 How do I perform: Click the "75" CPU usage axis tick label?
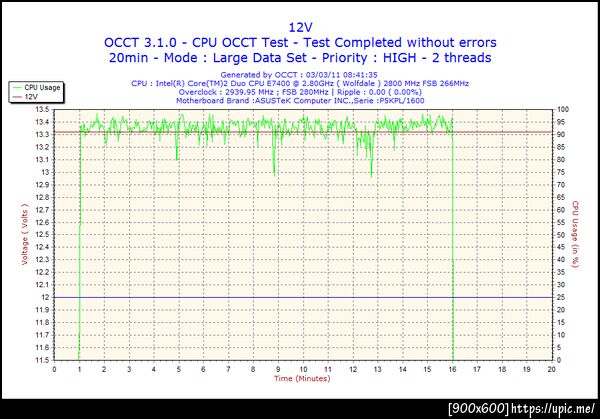(561, 172)
